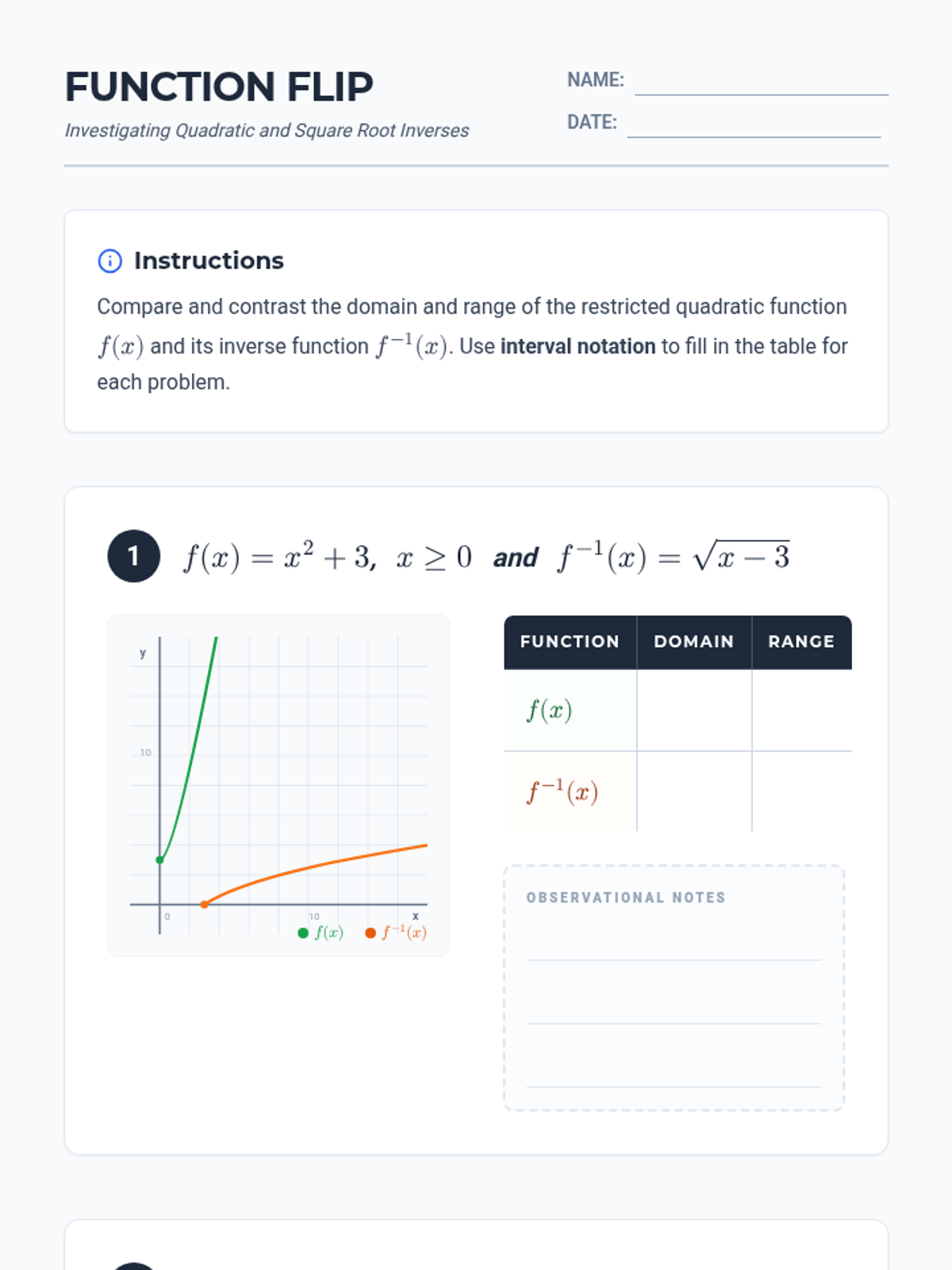
Task: Click the DOMAIN column header
Action: click(x=694, y=642)
